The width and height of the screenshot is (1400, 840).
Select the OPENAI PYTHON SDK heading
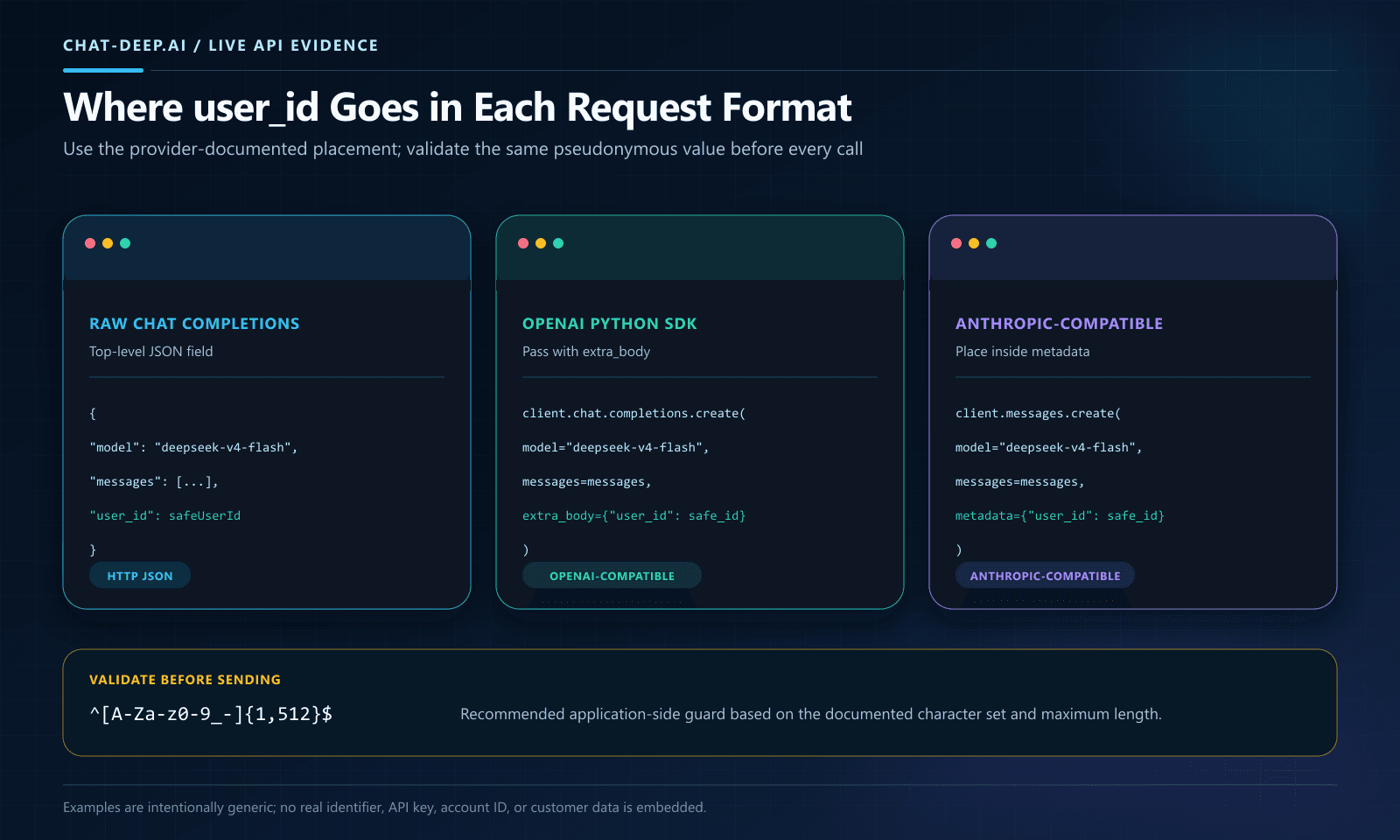point(610,324)
